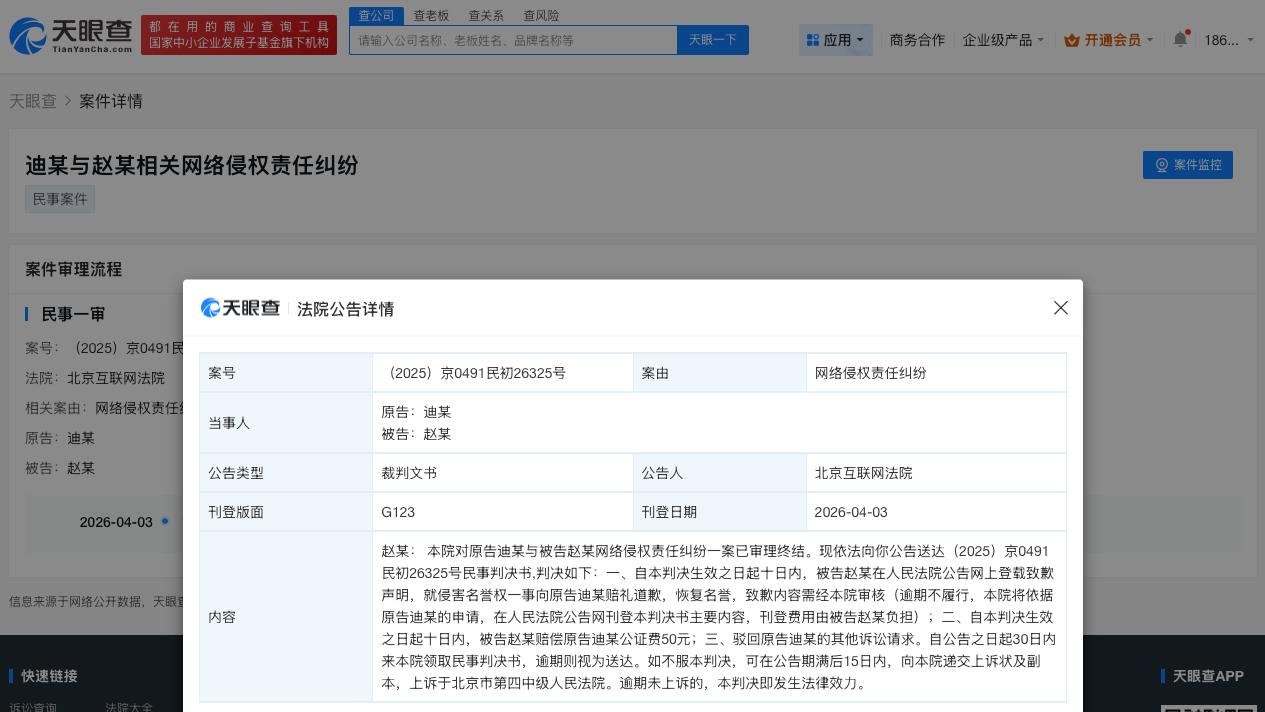Click the crown icon beside 开通会员
This screenshot has width=1265, height=712.
[x=1073, y=40]
